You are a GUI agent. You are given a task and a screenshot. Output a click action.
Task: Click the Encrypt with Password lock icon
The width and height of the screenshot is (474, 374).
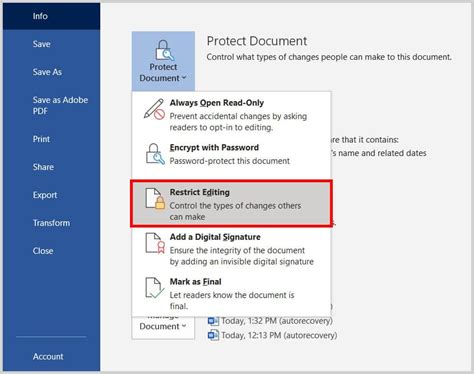pyautogui.click(x=155, y=154)
